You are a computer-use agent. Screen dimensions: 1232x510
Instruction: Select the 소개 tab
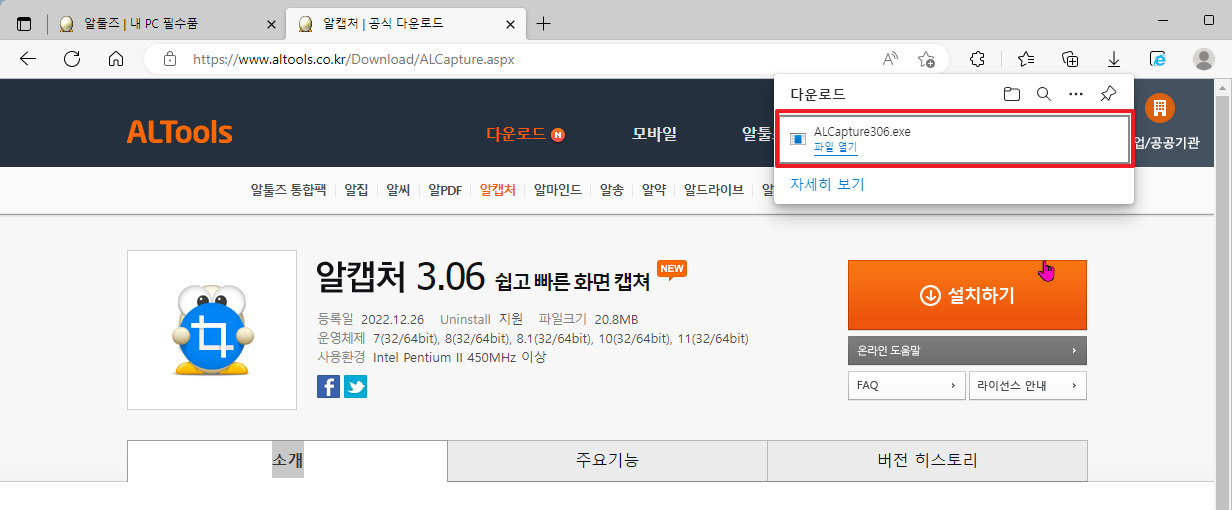pos(287,461)
